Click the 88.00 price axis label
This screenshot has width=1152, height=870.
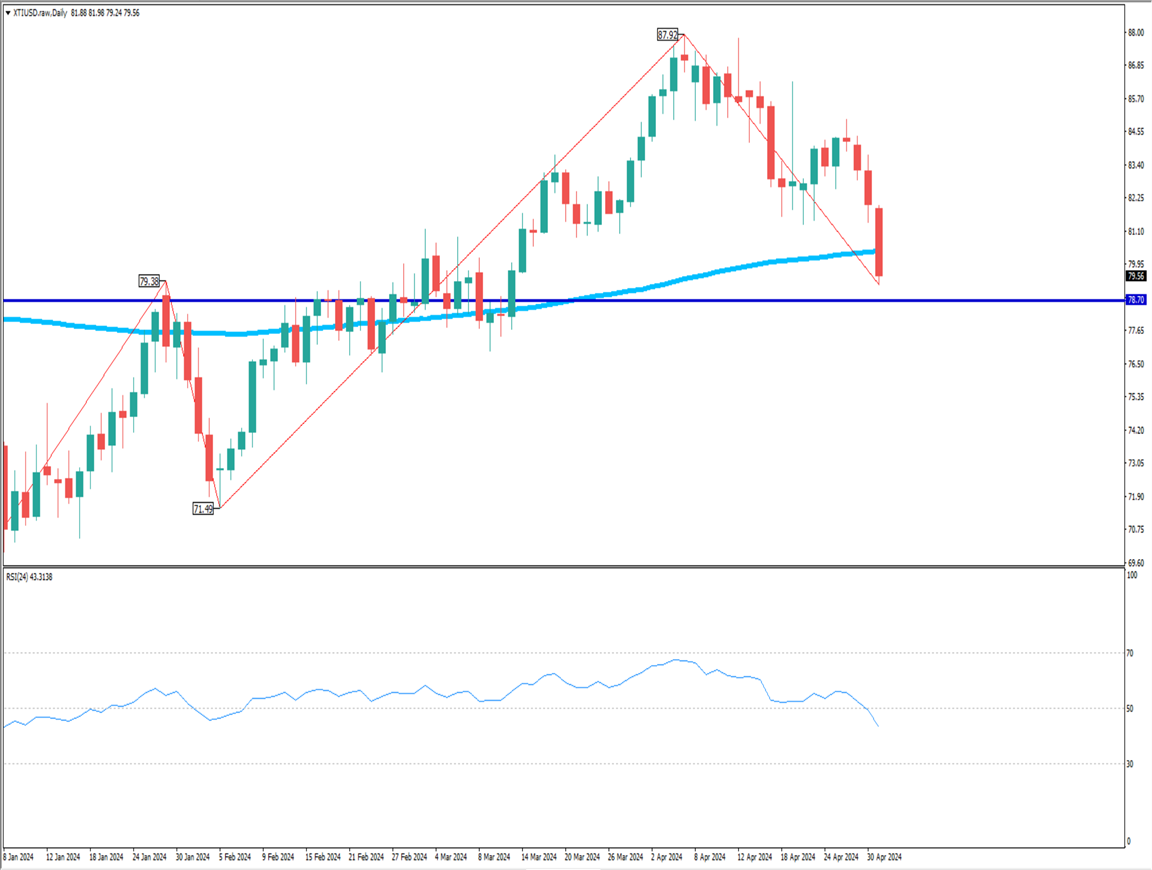click(1135, 33)
